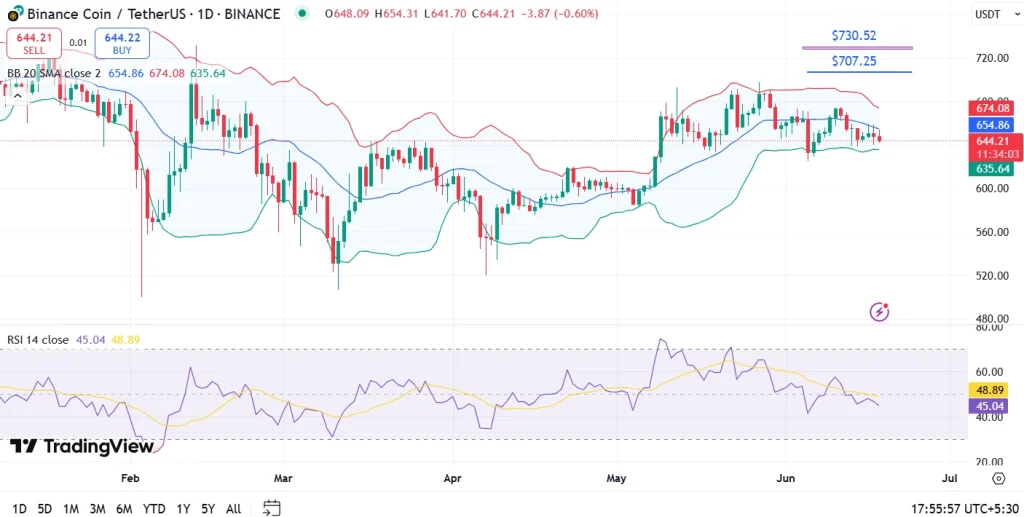Select the 5Y time range
The height and width of the screenshot is (517, 1024).
208,509
